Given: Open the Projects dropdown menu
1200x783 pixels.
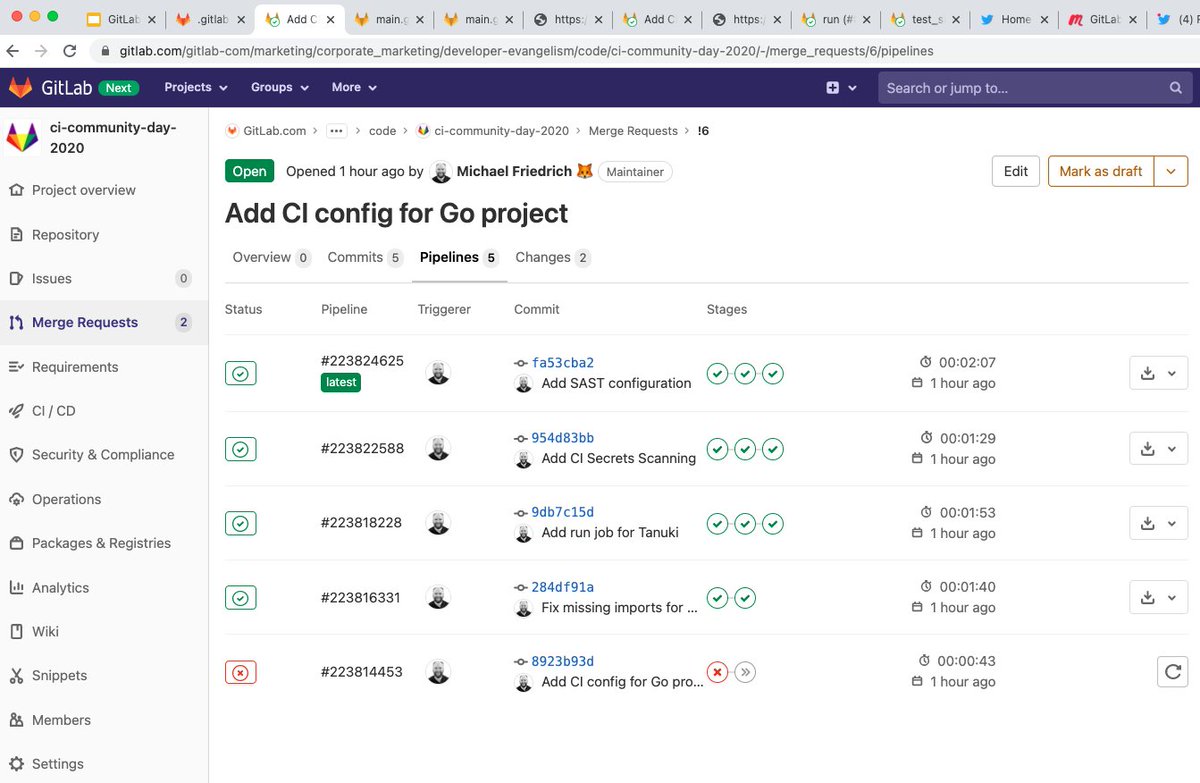Looking at the screenshot, I should click(x=196, y=88).
